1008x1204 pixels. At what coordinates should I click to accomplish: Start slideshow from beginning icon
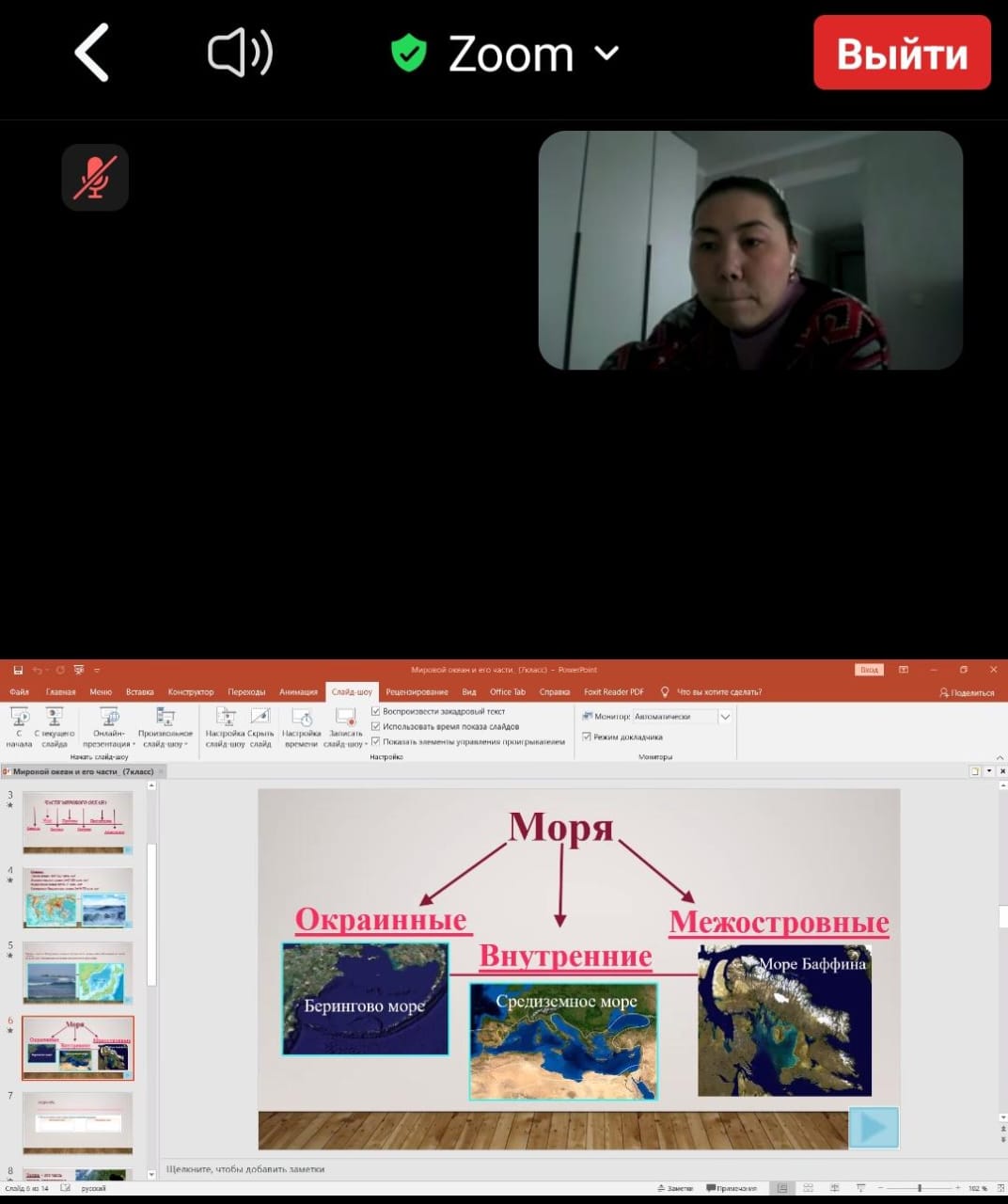pos(19,727)
